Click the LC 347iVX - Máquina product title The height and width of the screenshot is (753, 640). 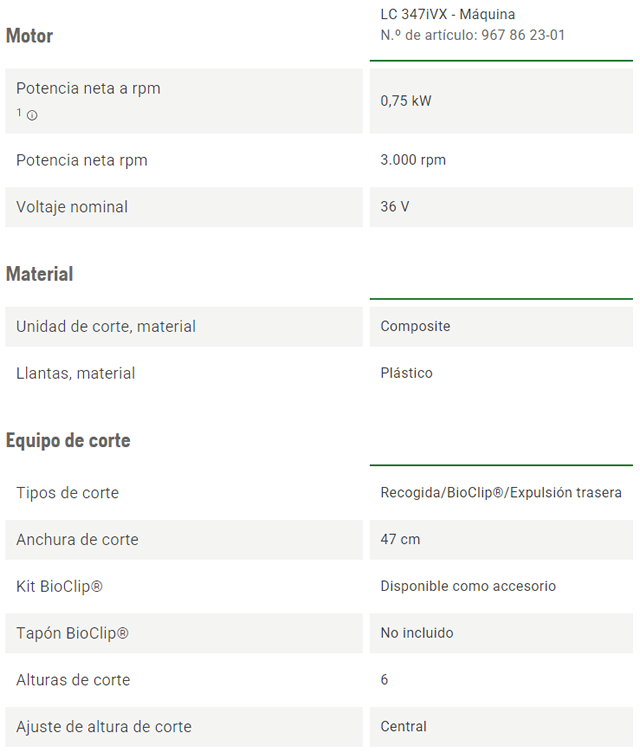click(x=448, y=15)
